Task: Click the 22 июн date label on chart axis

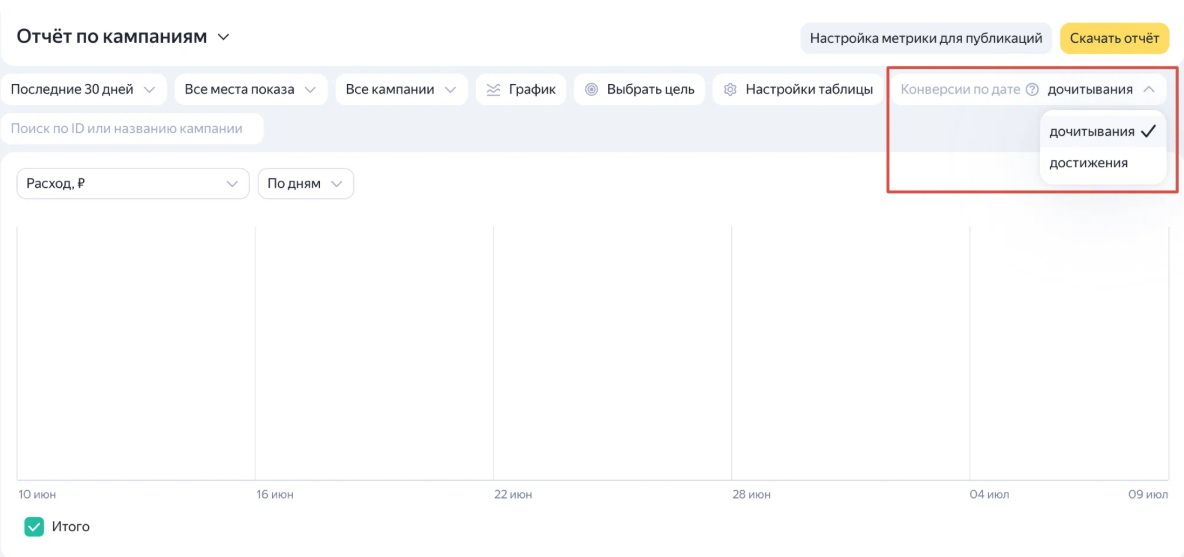Action: [x=513, y=495]
